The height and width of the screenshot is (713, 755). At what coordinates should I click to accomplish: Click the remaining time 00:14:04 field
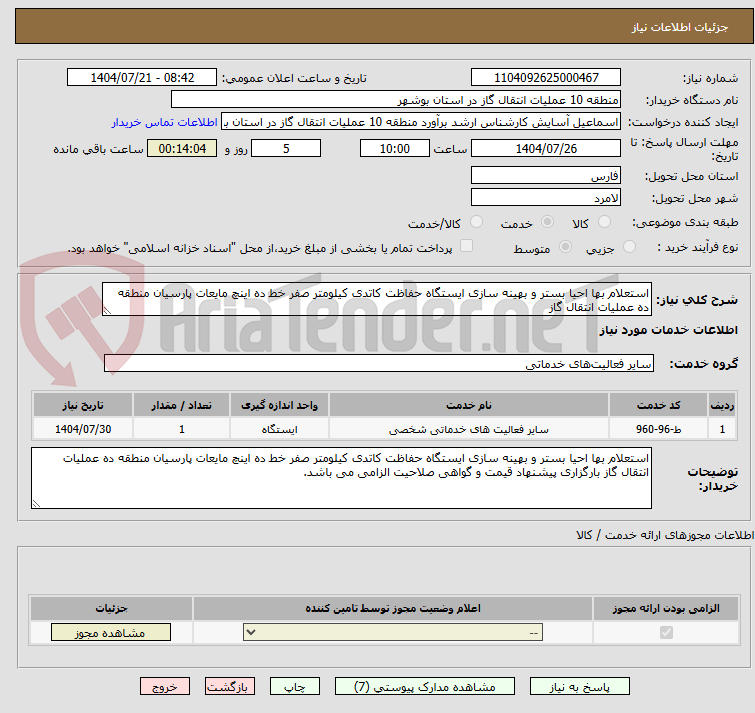182,148
